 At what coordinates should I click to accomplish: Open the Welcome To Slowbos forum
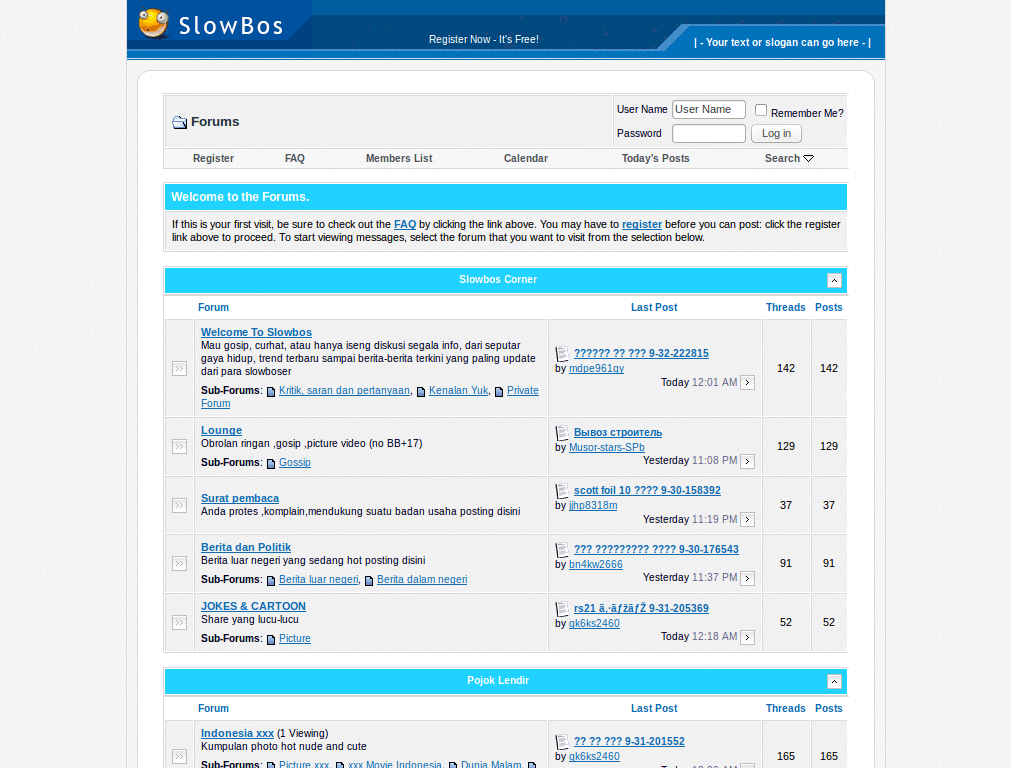point(257,332)
